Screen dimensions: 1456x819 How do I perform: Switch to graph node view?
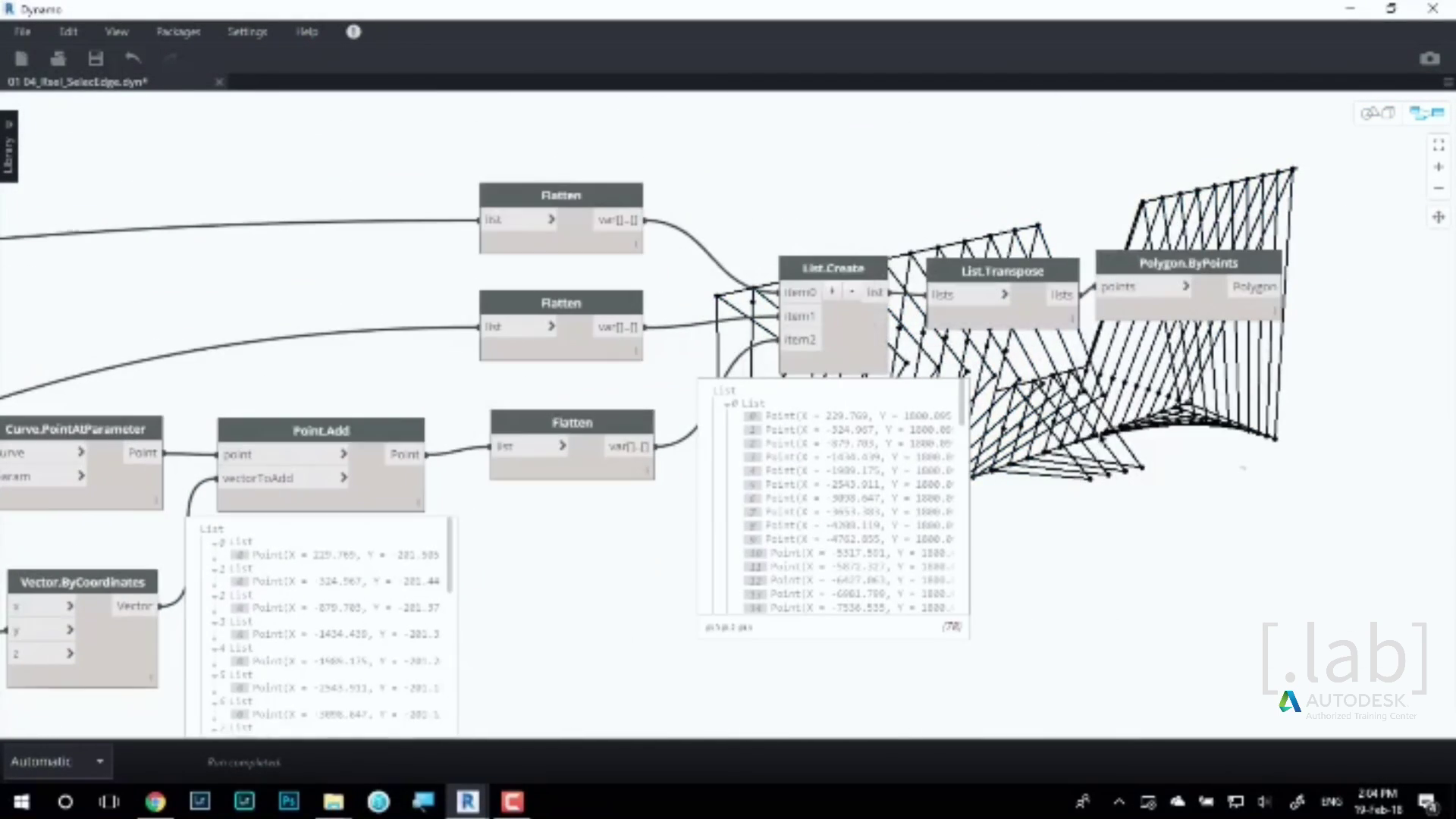click(x=1426, y=113)
